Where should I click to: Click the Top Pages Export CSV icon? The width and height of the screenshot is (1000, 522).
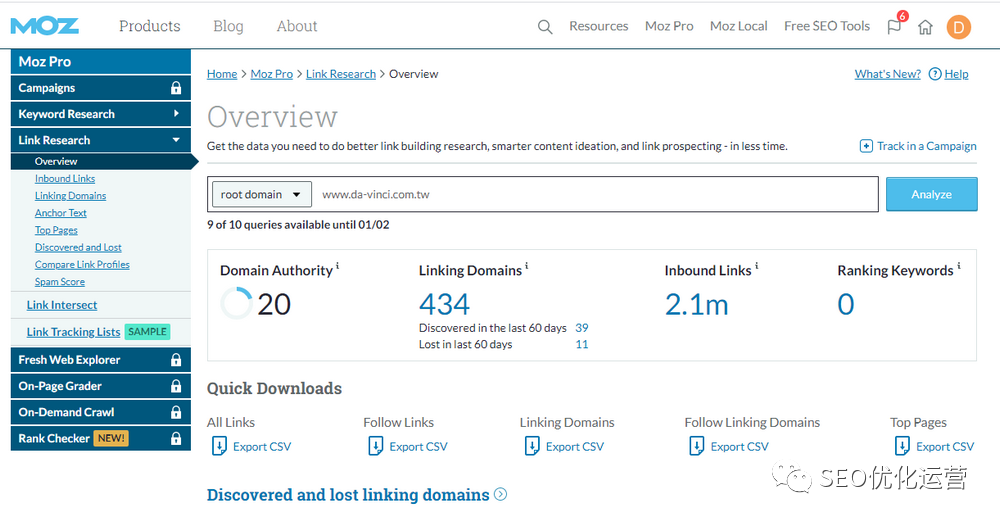point(903,446)
